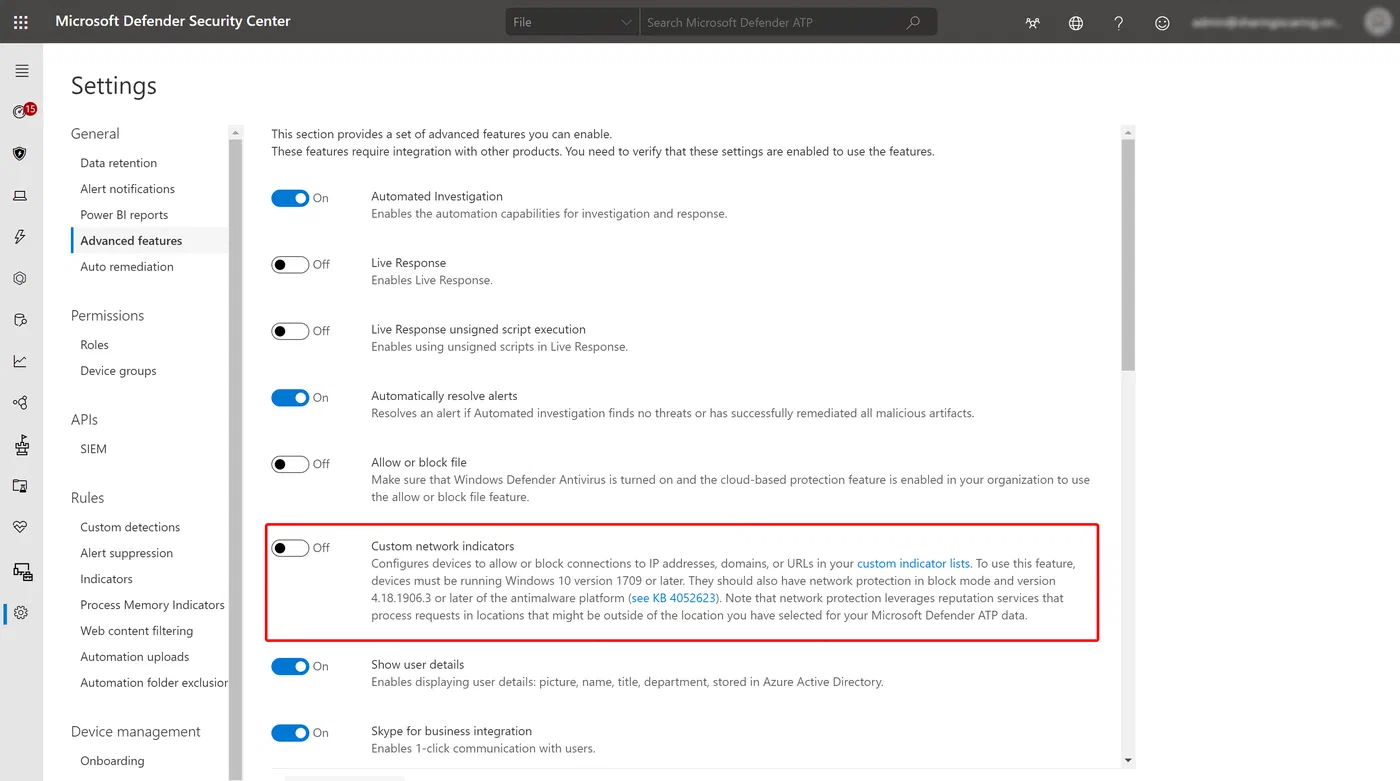The image size is (1400, 781).
Task: Go to Alert notifications settings
Action: coord(128,189)
